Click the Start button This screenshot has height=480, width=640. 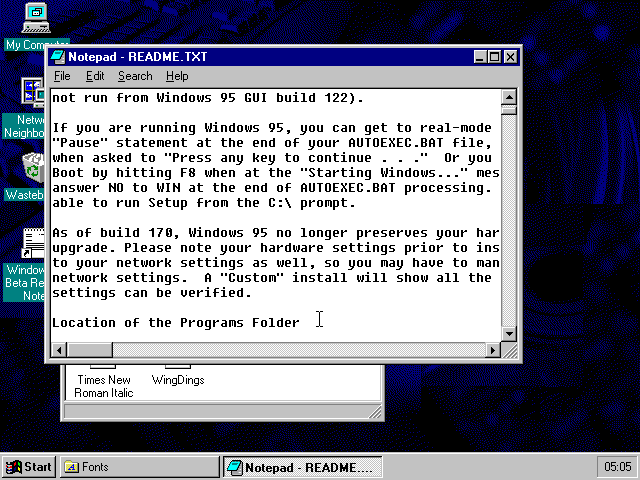pyautogui.click(x=29, y=467)
